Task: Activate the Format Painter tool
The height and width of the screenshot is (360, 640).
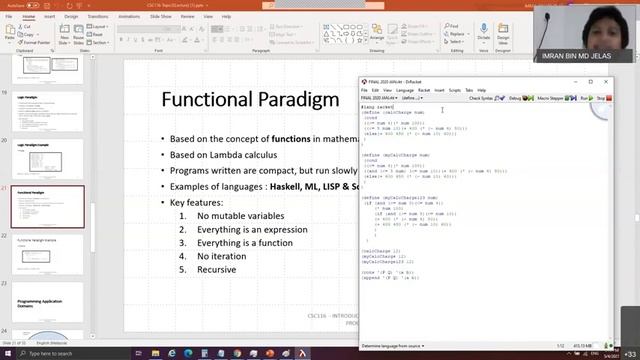Action: (34, 42)
